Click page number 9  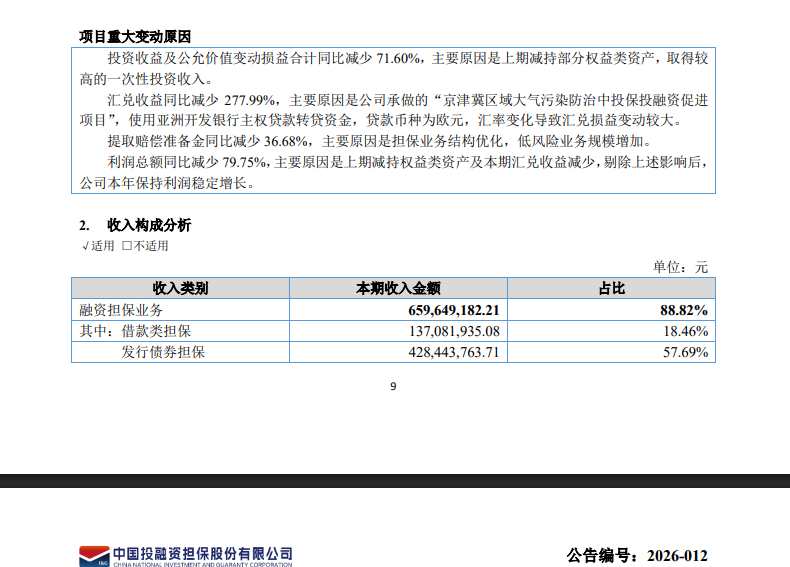[393, 387]
